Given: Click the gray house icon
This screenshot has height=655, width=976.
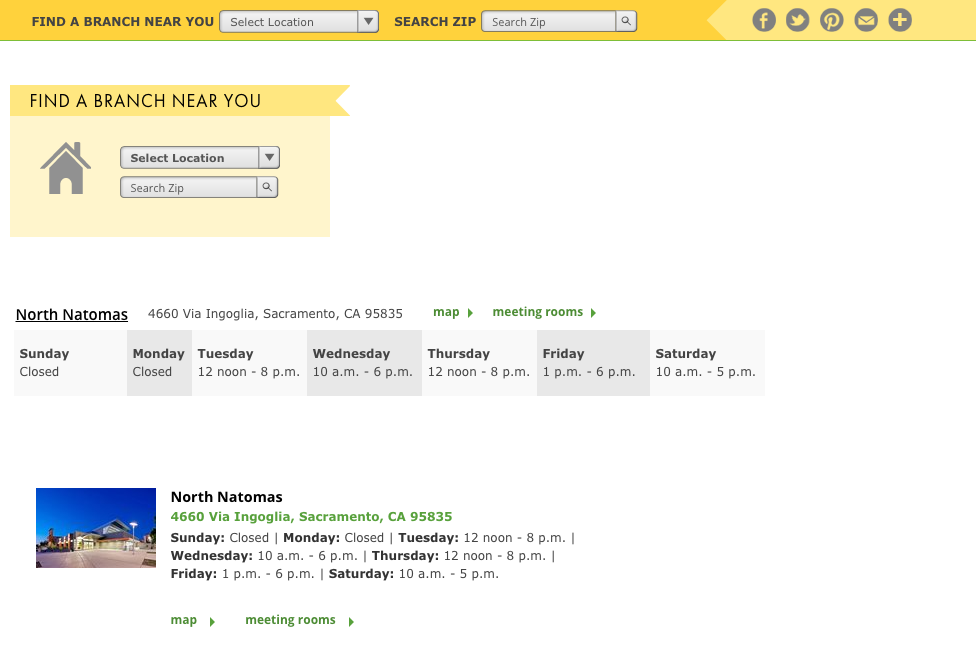Looking at the screenshot, I should [x=66, y=168].
